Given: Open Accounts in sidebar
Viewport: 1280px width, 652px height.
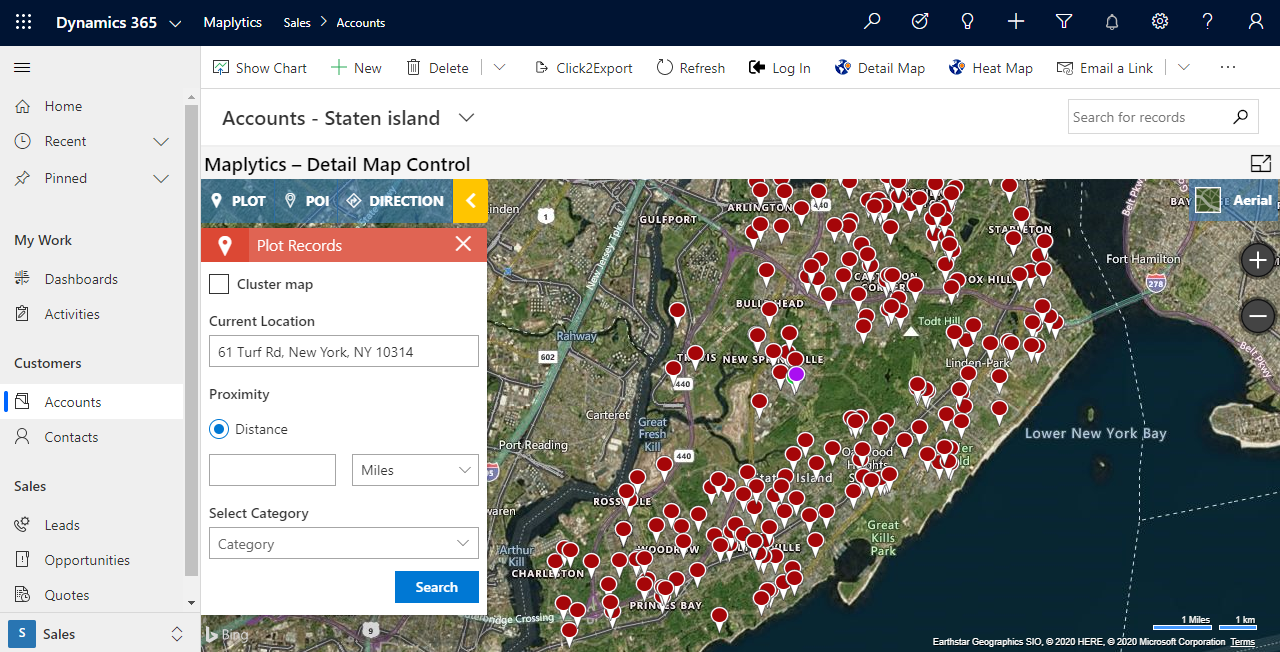Looking at the screenshot, I should tap(73, 402).
